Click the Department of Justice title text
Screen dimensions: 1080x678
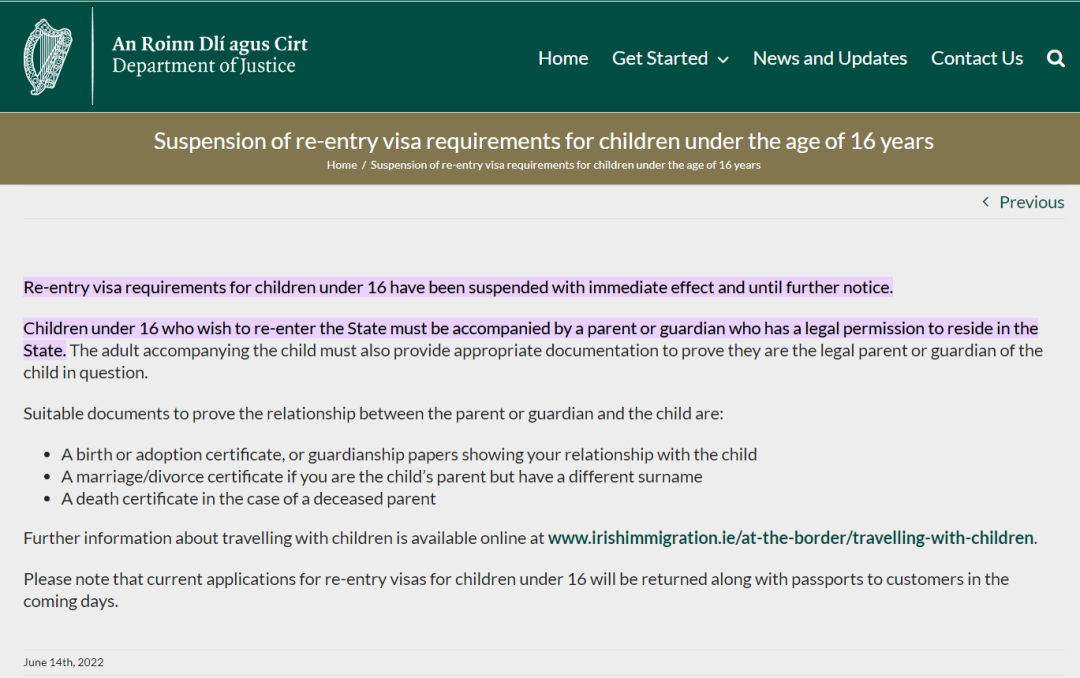tap(204, 67)
